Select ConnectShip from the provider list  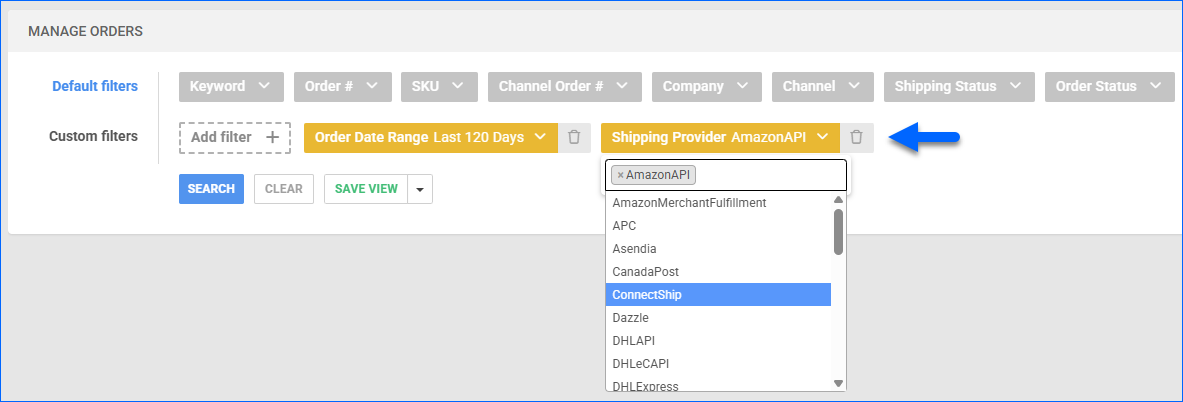[718, 295]
